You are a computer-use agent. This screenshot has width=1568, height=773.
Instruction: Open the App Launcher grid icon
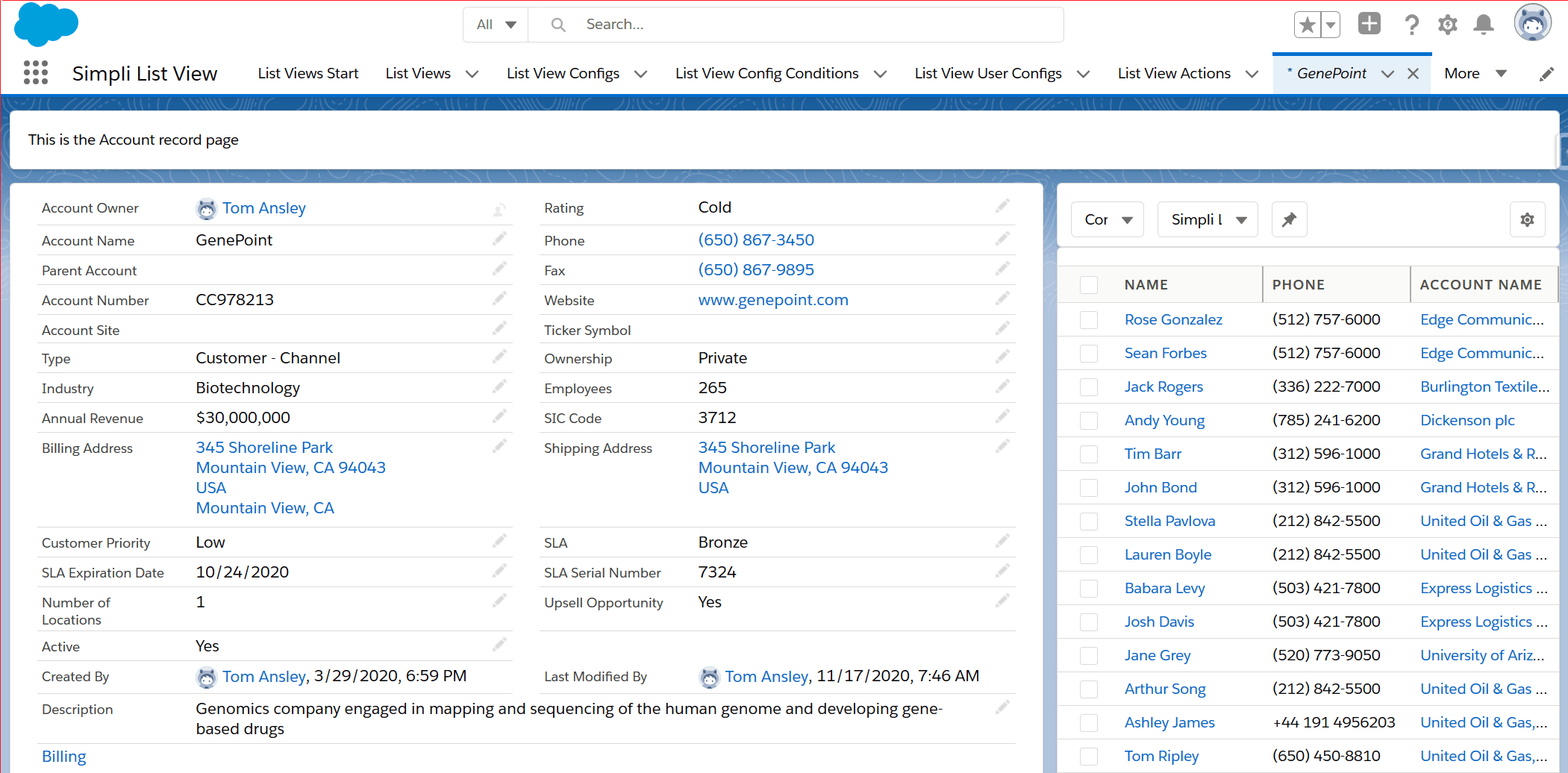click(36, 72)
